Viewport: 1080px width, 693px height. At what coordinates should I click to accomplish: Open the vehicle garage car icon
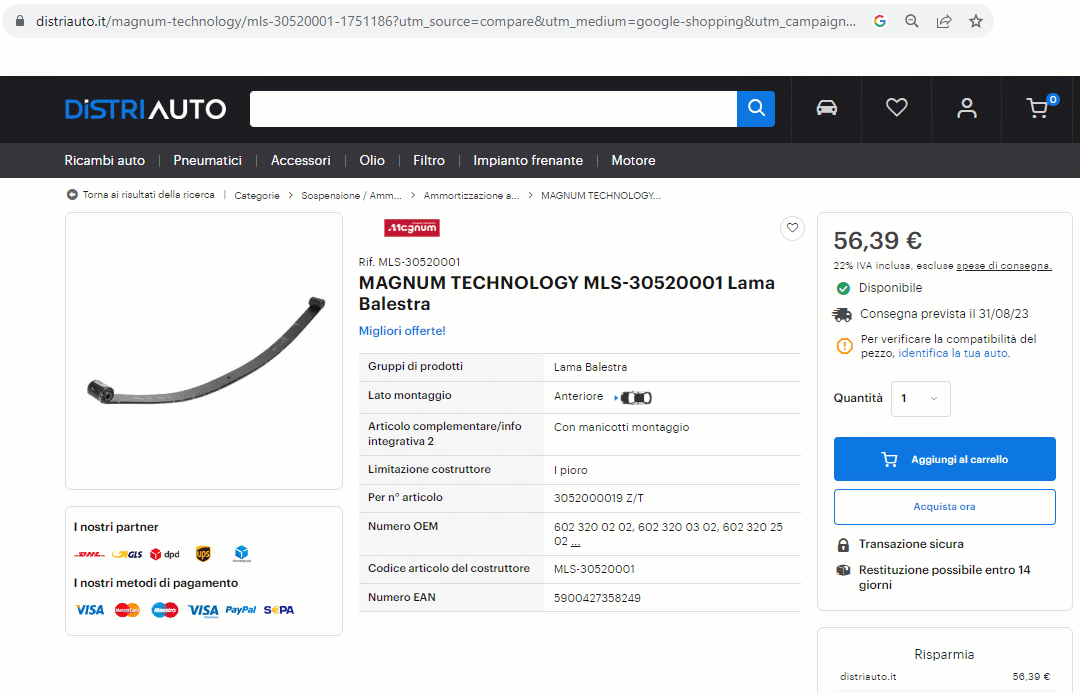[x=826, y=108]
